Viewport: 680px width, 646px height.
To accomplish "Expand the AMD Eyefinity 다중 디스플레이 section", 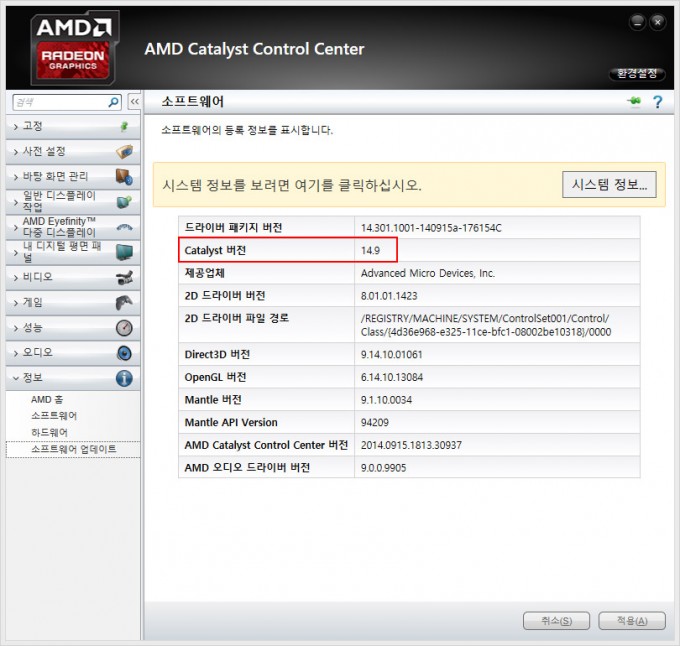I will (59, 226).
